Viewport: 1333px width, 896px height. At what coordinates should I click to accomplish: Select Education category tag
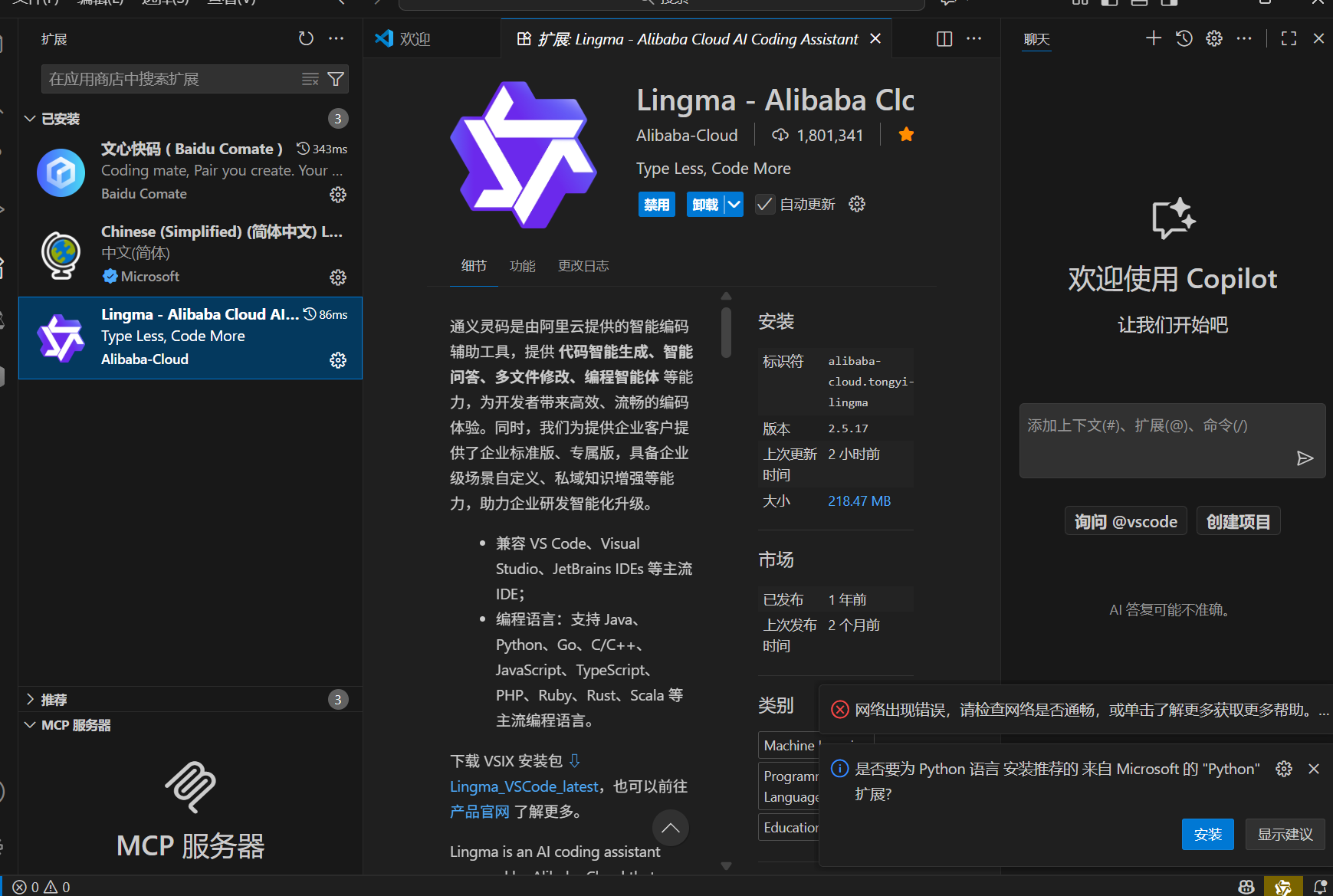point(789,828)
